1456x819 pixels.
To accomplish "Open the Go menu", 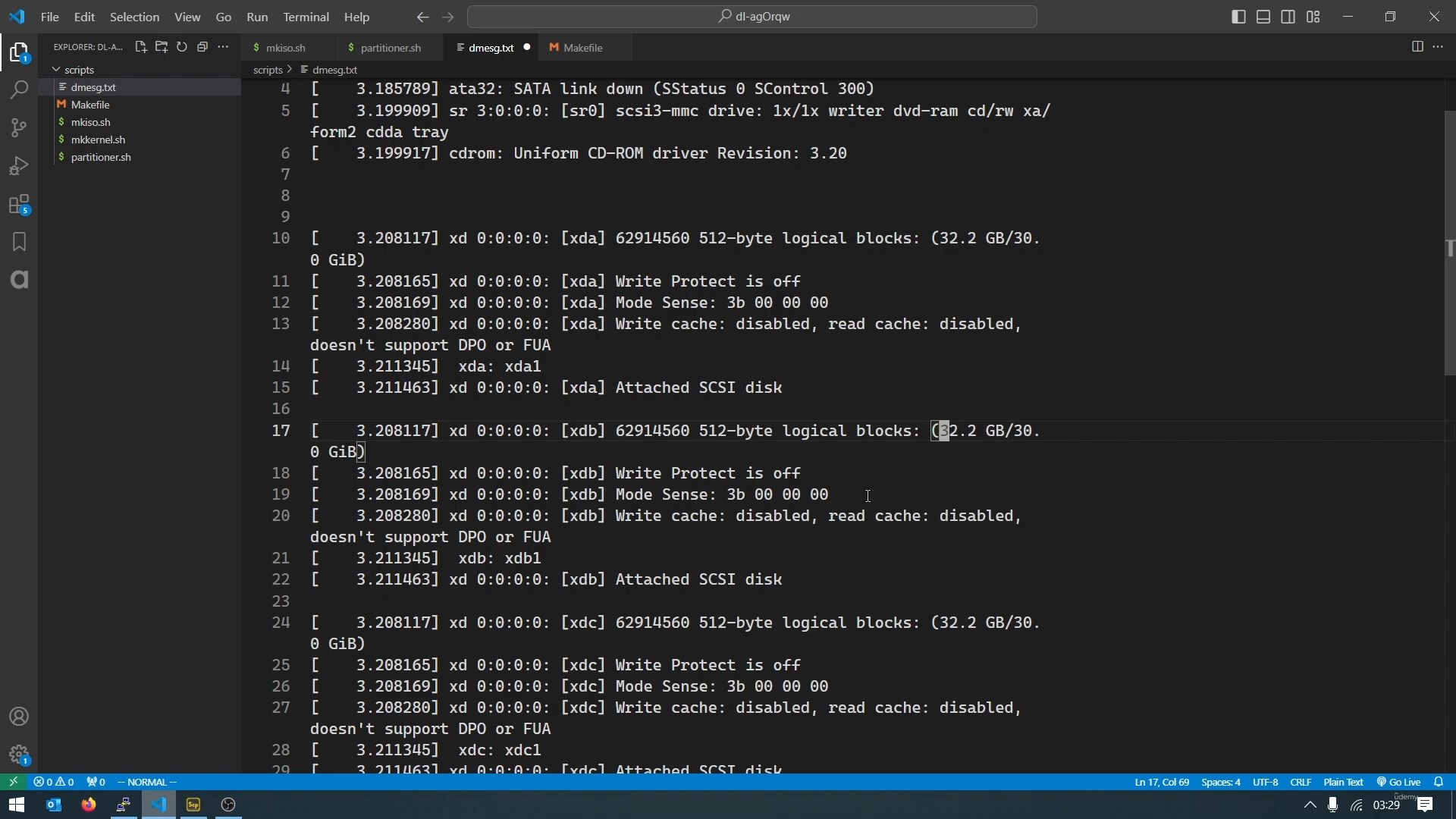I will (x=224, y=17).
